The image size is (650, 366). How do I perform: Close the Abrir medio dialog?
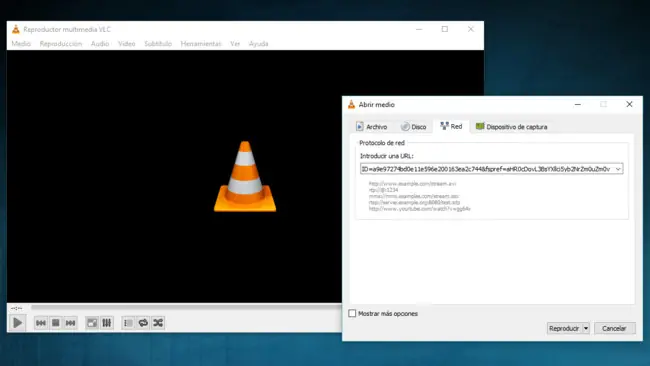point(629,104)
